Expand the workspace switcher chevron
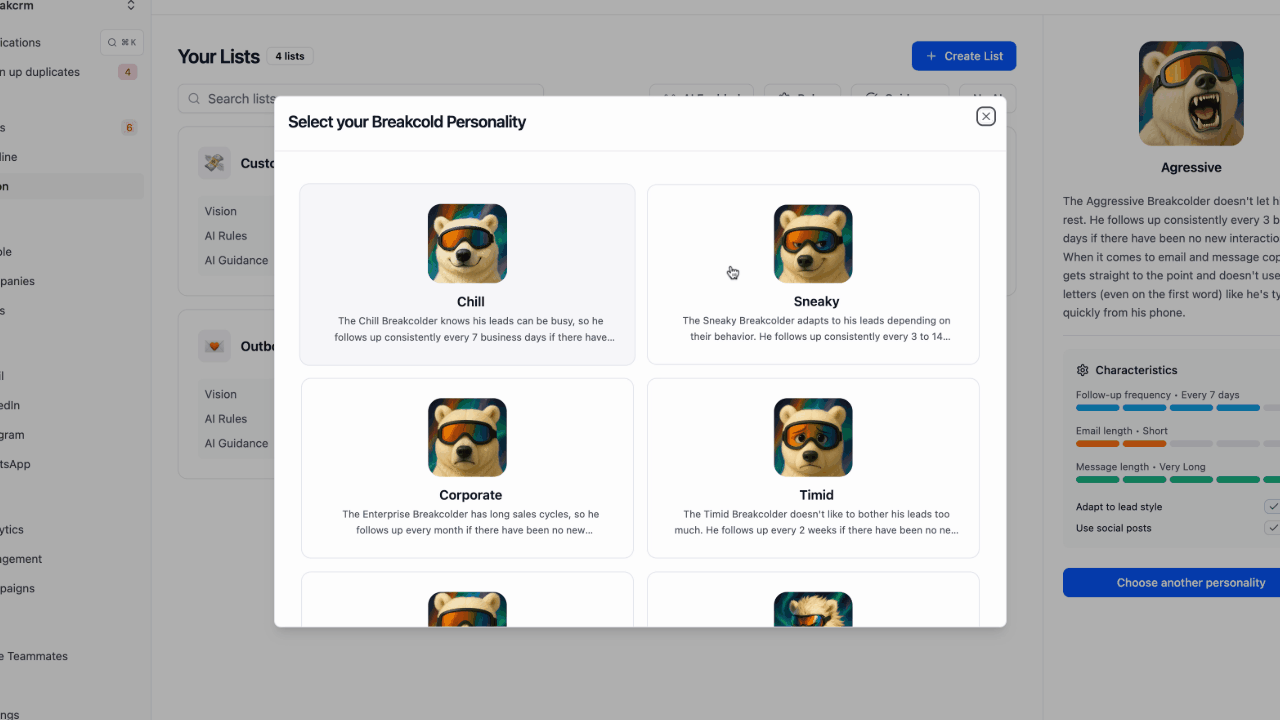 pyautogui.click(x=131, y=6)
